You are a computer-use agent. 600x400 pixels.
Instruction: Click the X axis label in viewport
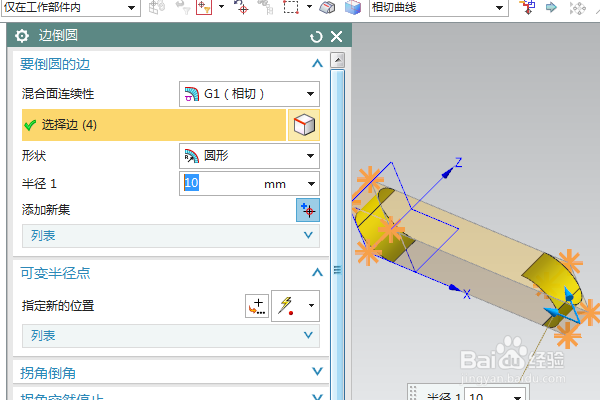466,294
